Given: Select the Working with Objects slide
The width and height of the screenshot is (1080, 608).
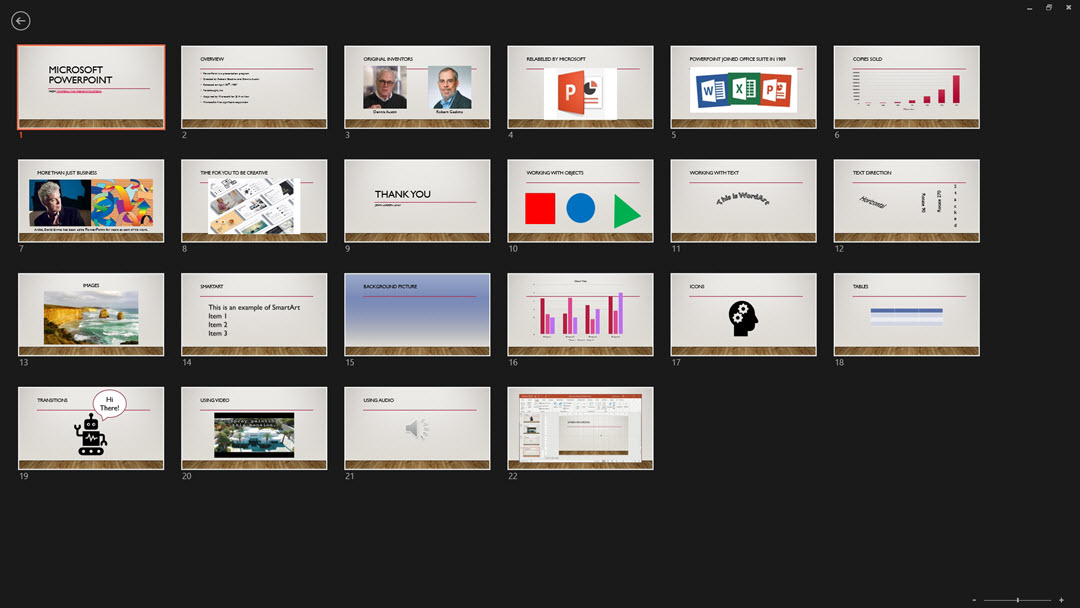Looking at the screenshot, I should click(580, 201).
